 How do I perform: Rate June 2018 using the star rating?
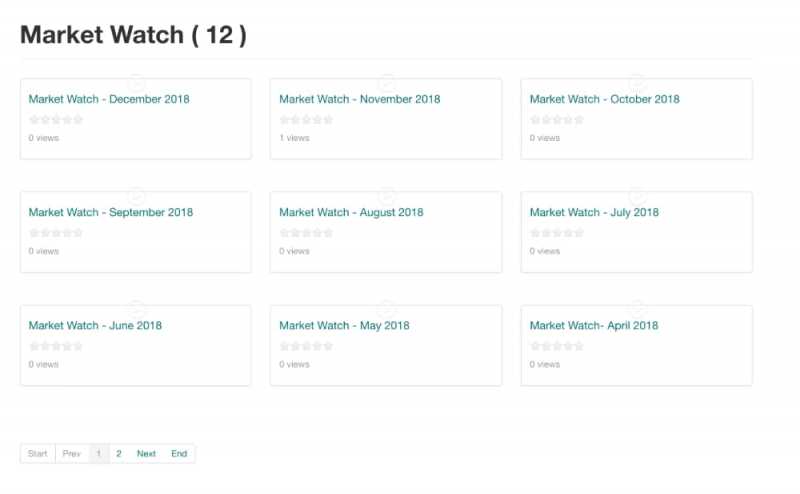[56, 346]
